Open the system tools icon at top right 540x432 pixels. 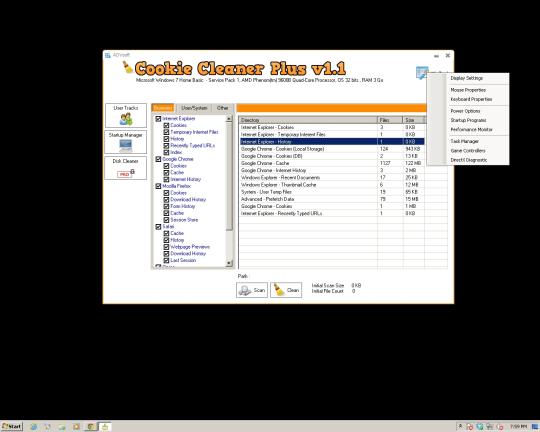422,72
